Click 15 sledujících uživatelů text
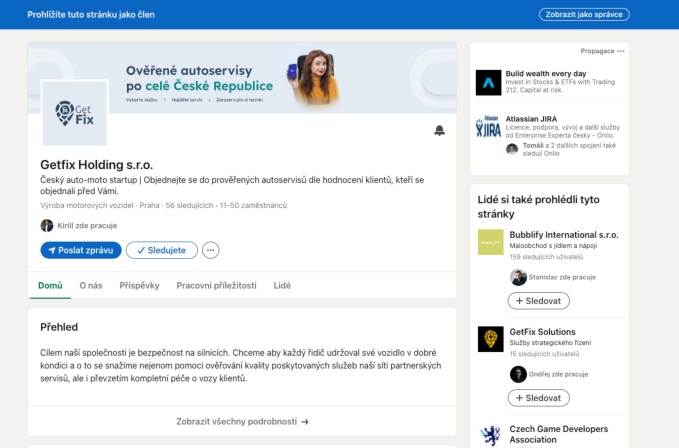The height and width of the screenshot is (448, 679). pyautogui.click(x=544, y=354)
